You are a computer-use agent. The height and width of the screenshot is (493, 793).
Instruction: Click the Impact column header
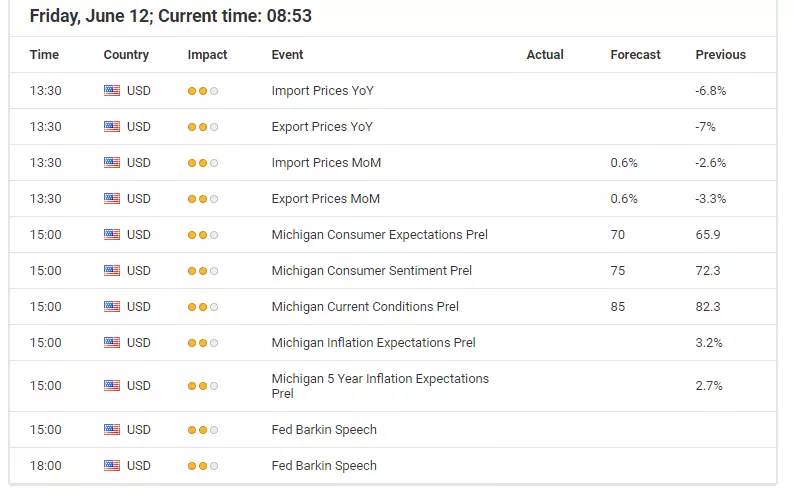pyautogui.click(x=207, y=55)
